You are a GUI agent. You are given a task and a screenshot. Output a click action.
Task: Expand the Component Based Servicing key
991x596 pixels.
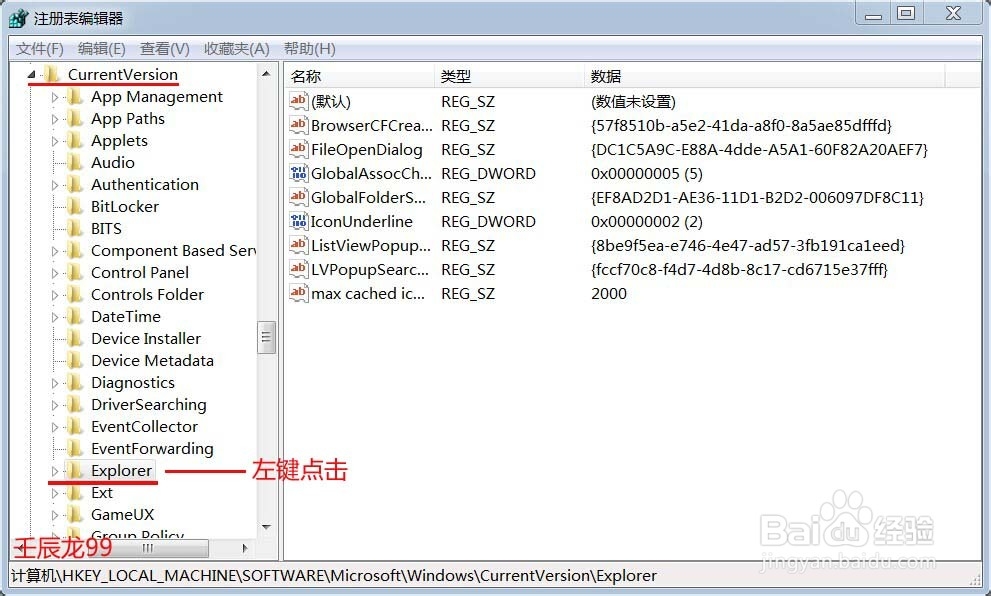[55, 252]
